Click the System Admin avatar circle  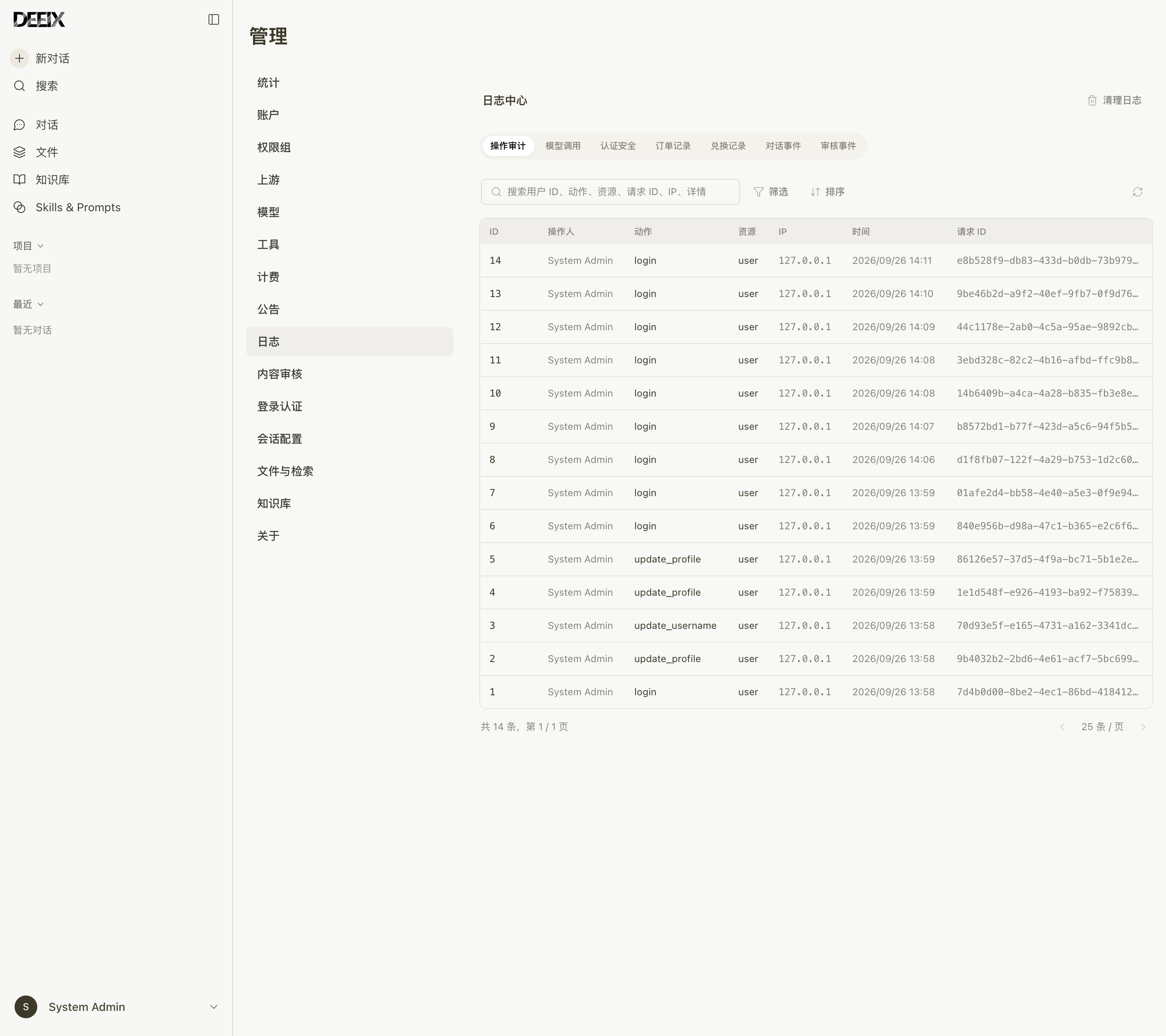pyautogui.click(x=26, y=1007)
